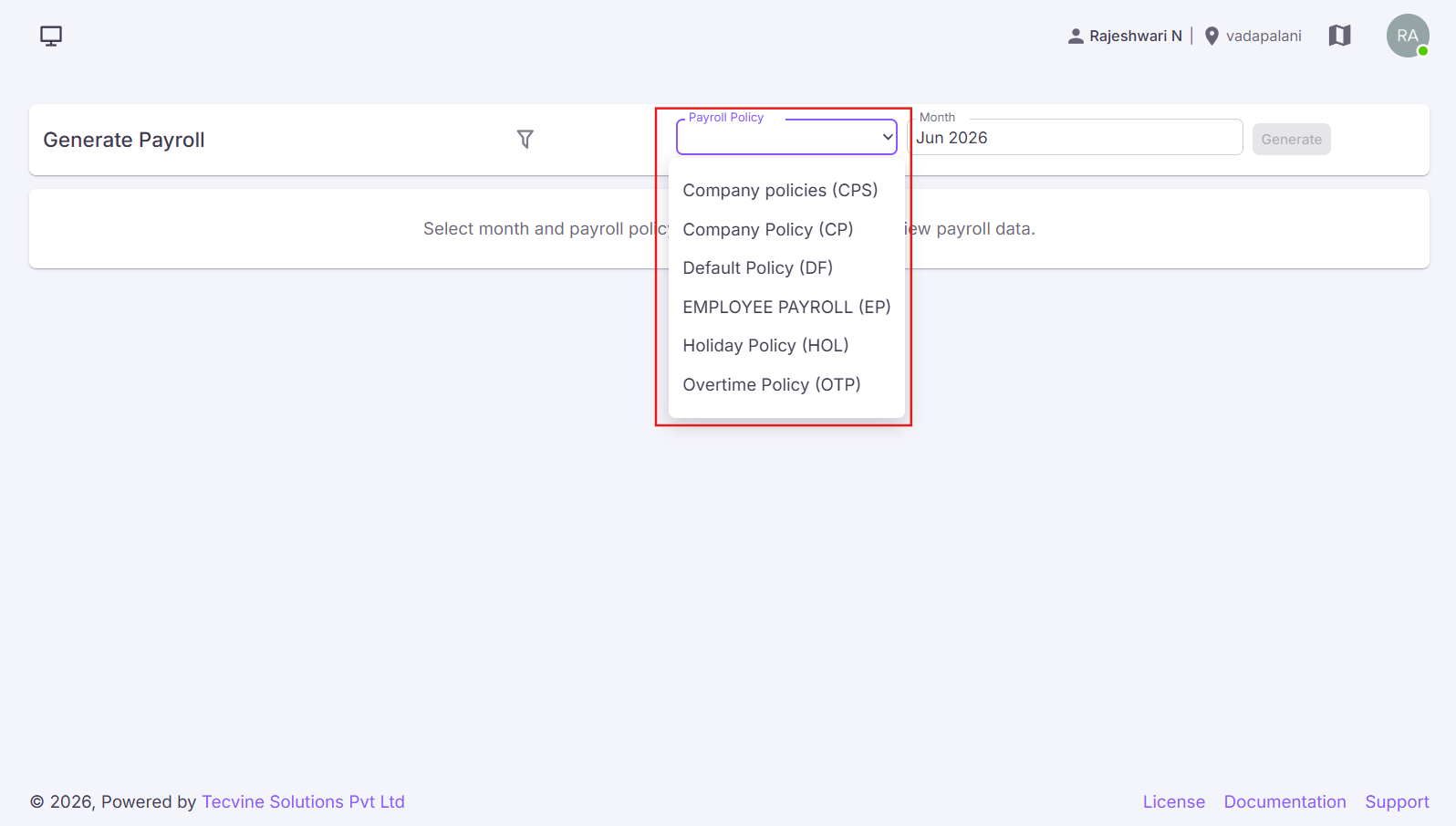Open Tecvine Solutions Pvt Ltd link
This screenshot has width=1456, height=826.
303,801
